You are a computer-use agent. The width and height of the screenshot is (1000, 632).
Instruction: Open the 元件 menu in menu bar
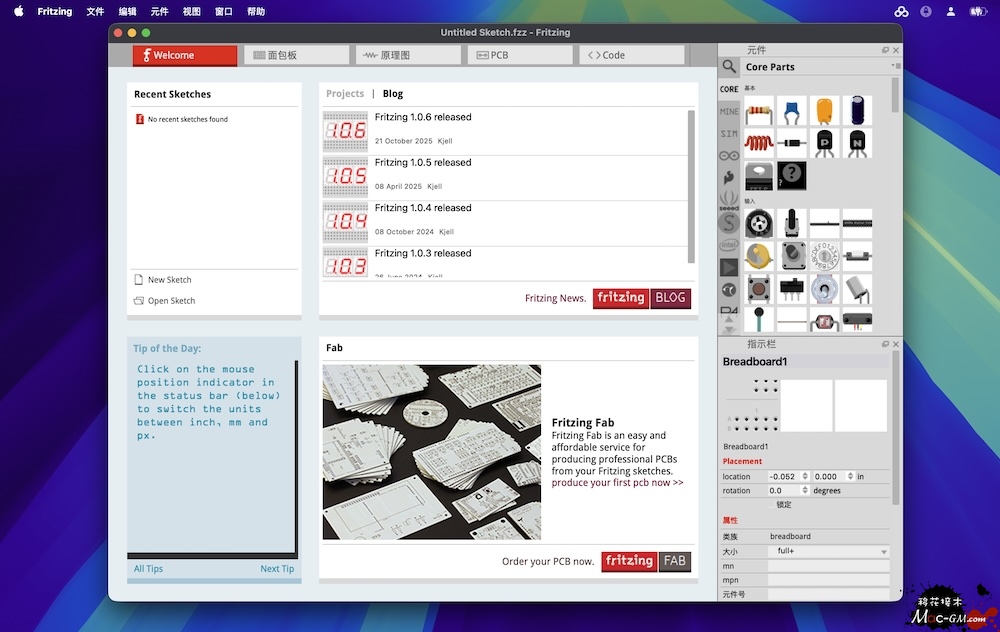(x=159, y=11)
